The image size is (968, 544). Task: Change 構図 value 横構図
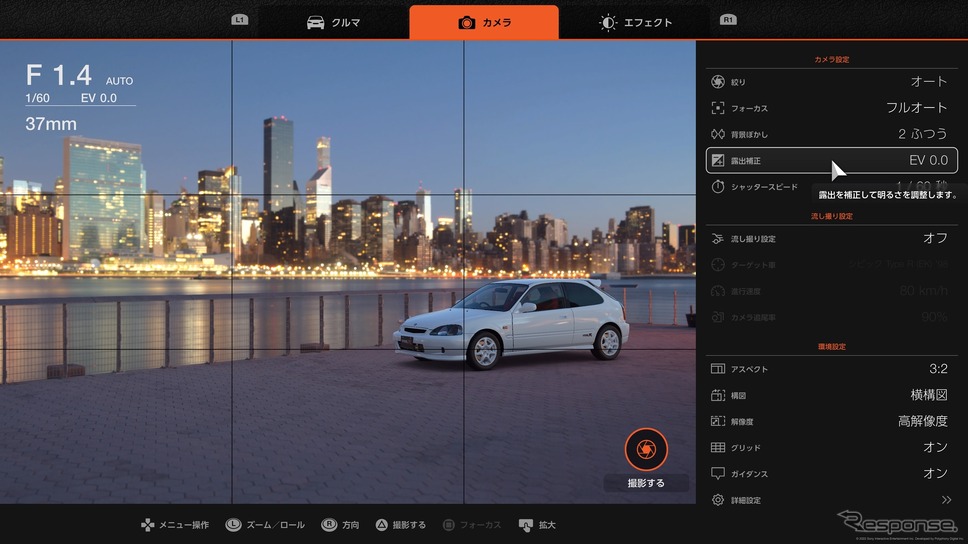tap(929, 395)
